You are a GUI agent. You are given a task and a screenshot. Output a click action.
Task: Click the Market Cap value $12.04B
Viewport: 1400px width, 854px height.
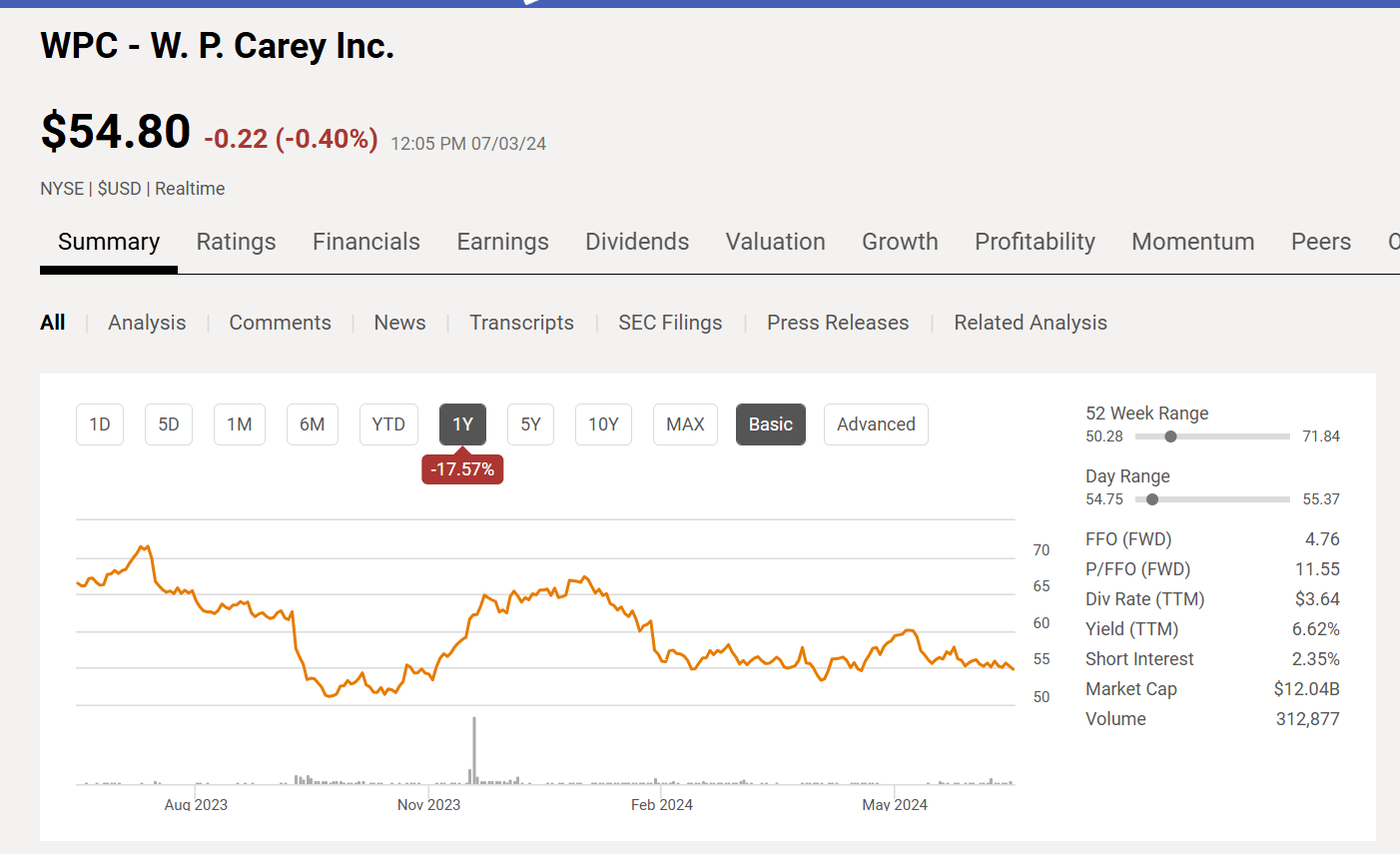1307,689
